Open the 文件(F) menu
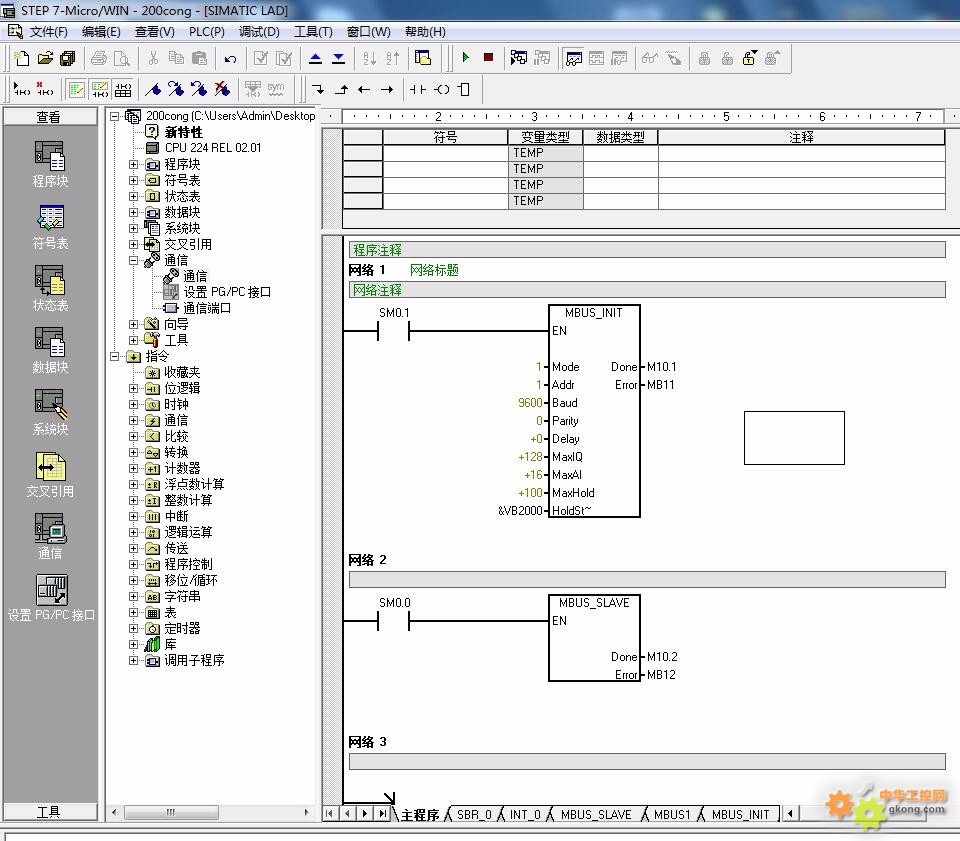The width and height of the screenshot is (960, 841). pos(48,32)
